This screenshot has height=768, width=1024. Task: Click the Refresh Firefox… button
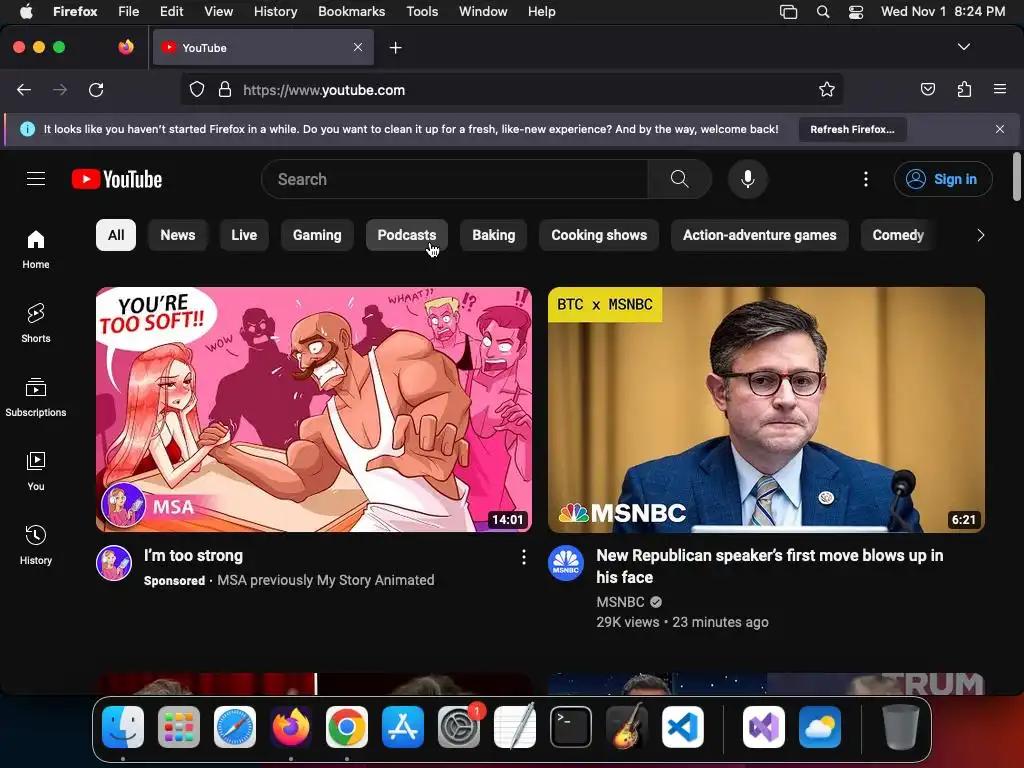(852, 129)
